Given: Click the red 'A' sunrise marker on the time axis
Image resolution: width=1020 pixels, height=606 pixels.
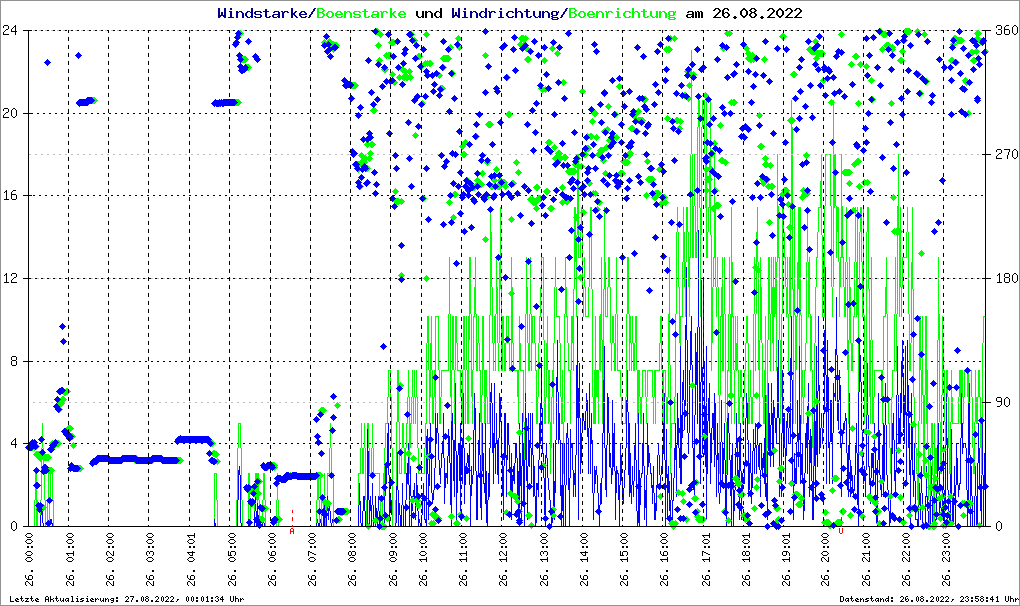Looking at the screenshot, I should pyautogui.click(x=292, y=531).
